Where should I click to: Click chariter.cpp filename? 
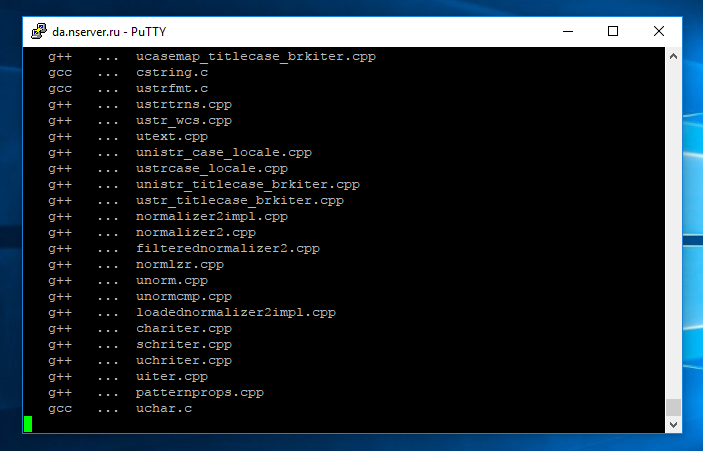184,329
